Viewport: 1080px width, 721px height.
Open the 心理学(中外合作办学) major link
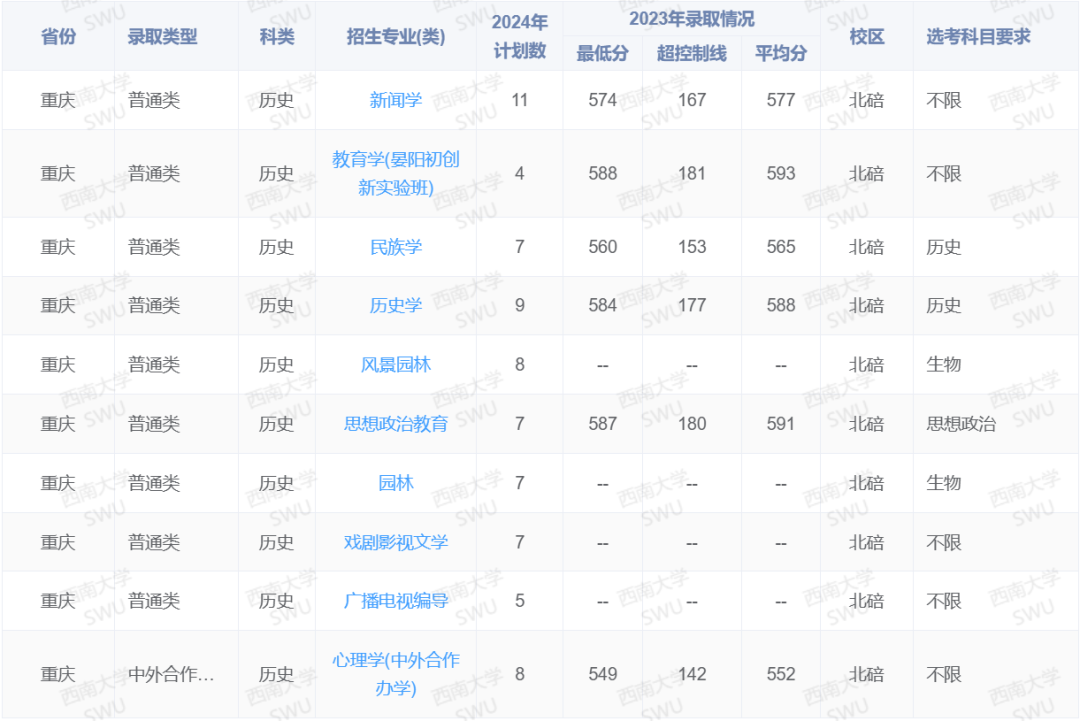tap(397, 673)
